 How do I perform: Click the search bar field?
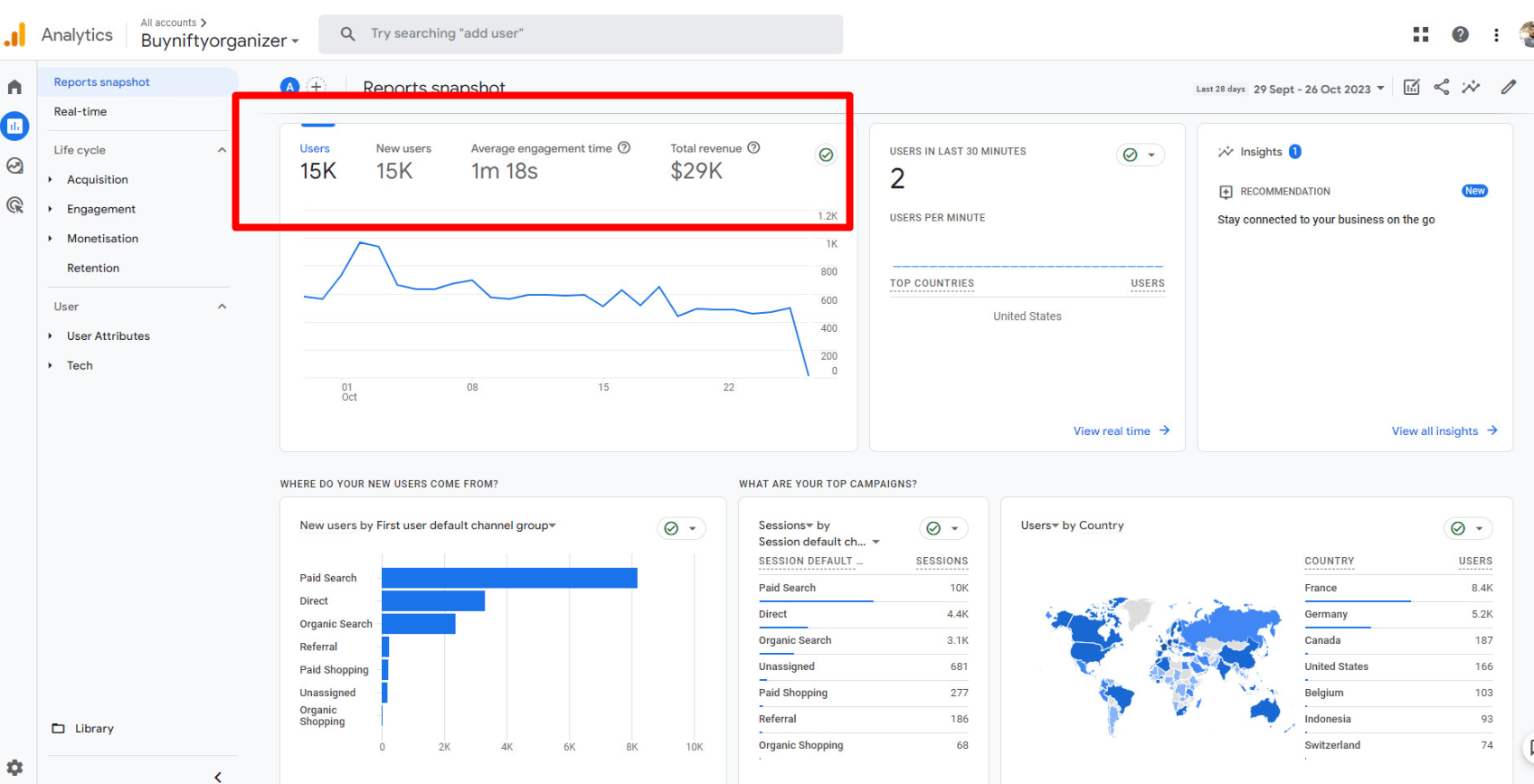tap(581, 34)
